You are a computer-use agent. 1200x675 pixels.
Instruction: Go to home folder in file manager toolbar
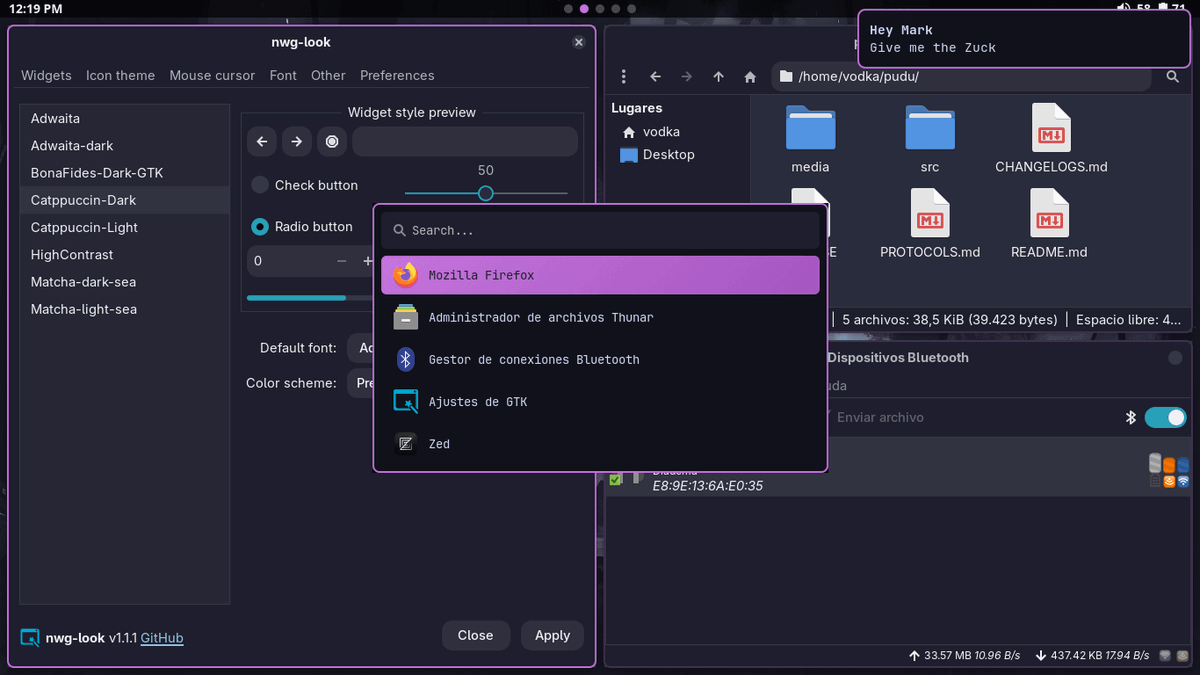pos(750,76)
